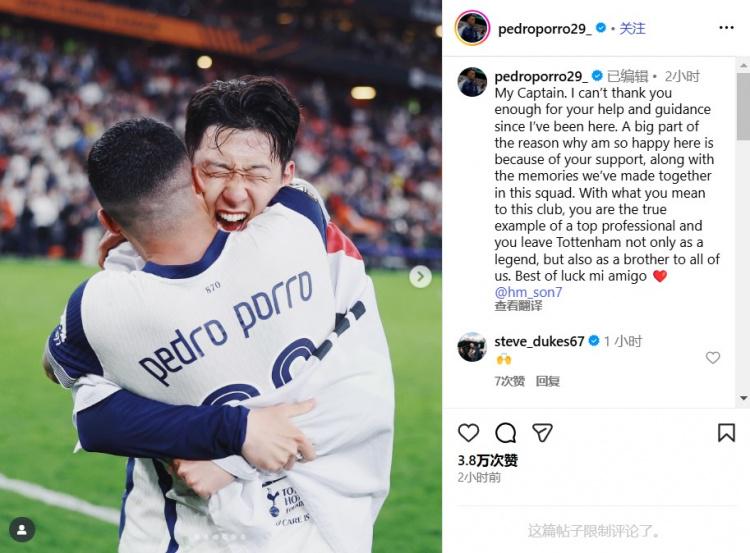Click scrollbar up arrow in comments
This screenshot has width=750, height=553.
[x=743, y=65]
